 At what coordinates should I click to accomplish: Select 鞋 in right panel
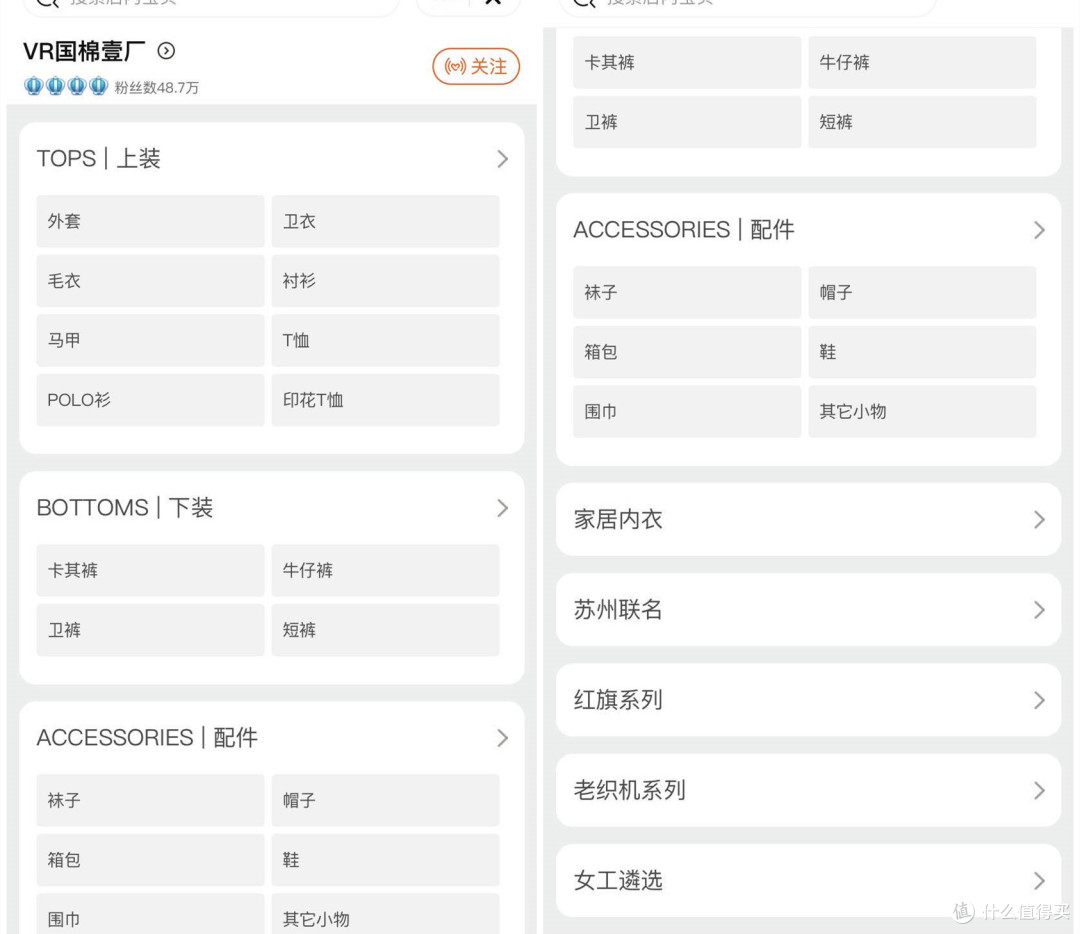(922, 352)
